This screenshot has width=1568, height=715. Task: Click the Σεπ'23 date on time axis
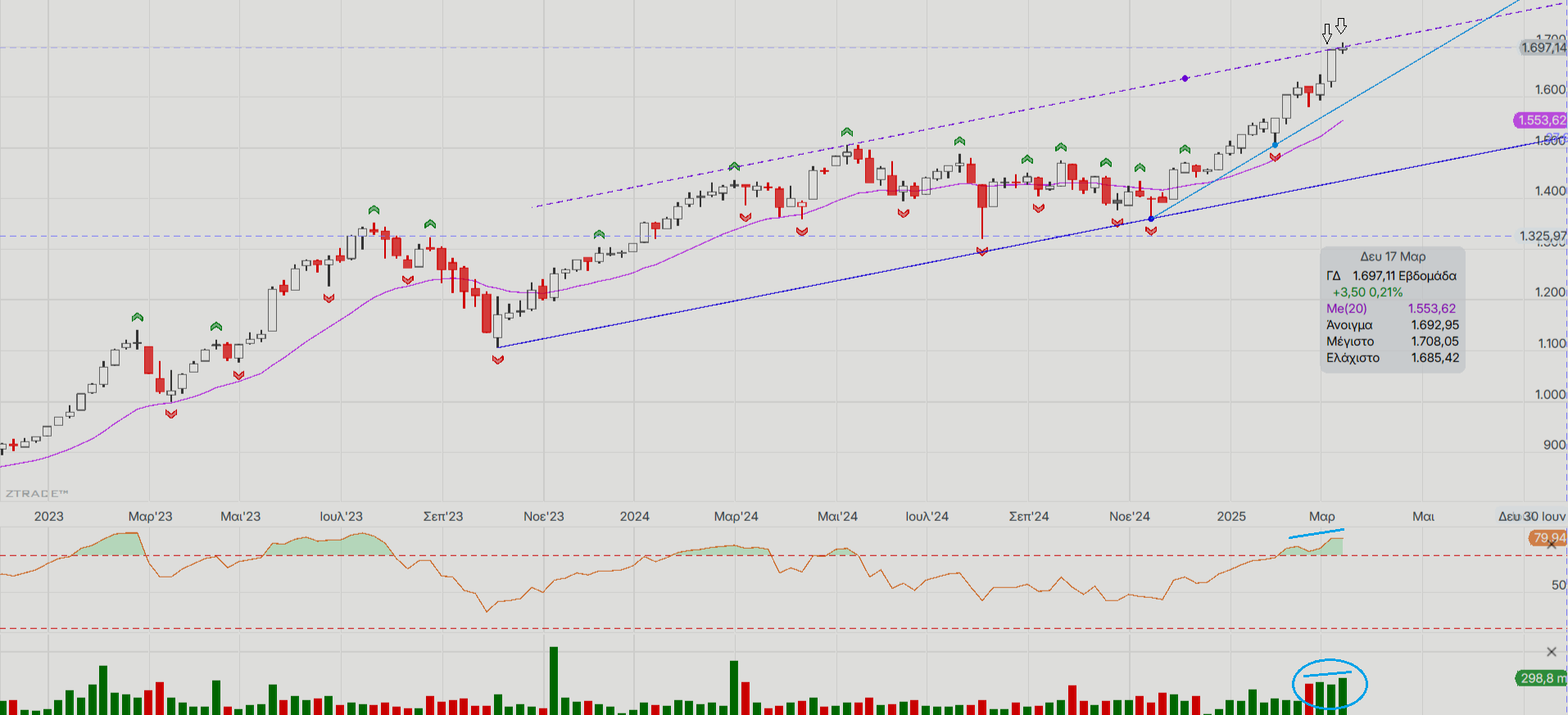pyautogui.click(x=442, y=516)
